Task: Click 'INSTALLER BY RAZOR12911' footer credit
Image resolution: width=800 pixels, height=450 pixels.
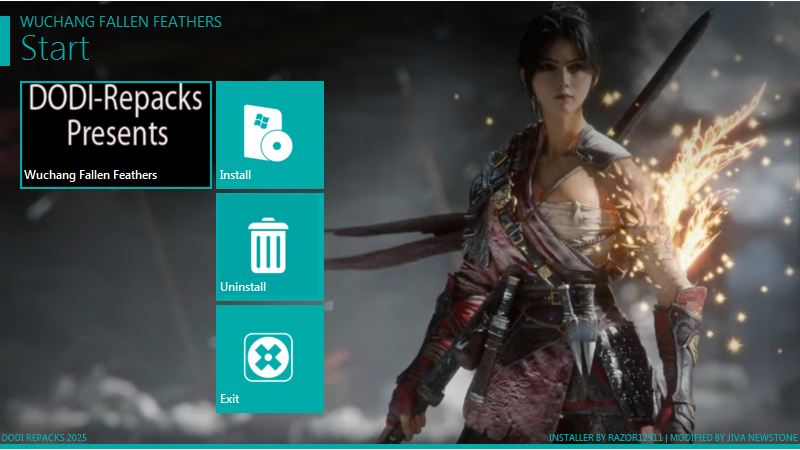Action: click(x=606, y=438)
